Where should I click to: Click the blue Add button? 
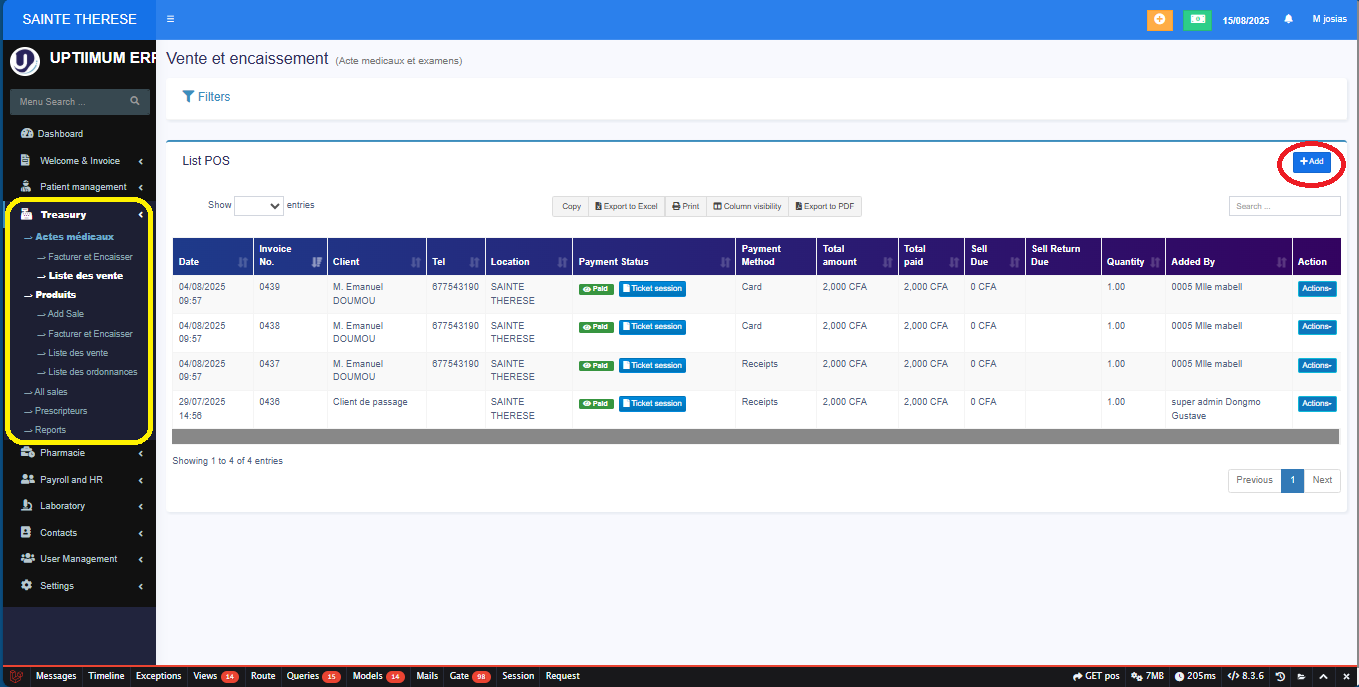tap(1311, 162)
